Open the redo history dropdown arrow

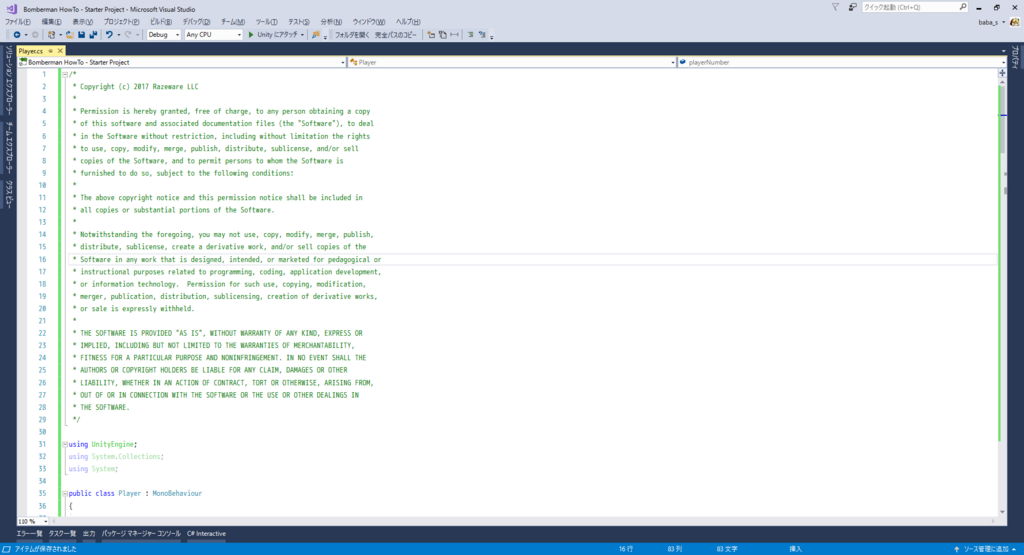(x=137, y=35)
